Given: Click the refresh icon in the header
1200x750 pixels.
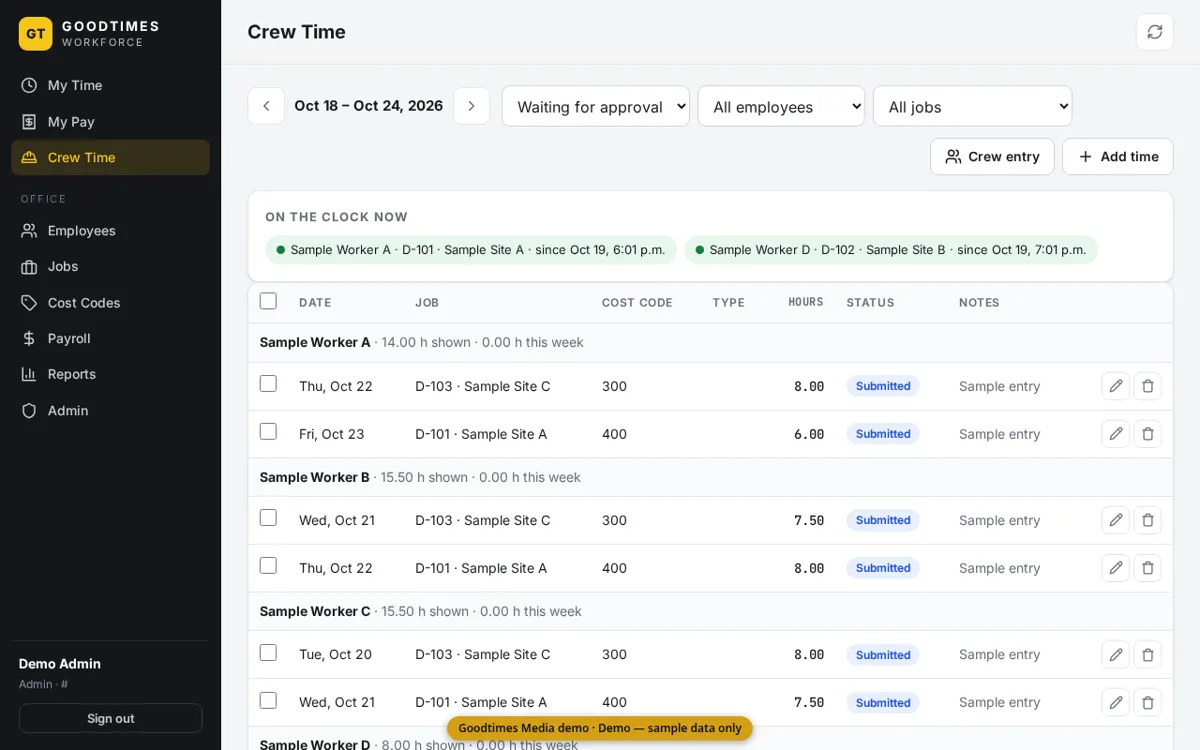Looking at the screenshot, I should (x=1154, y=32).
